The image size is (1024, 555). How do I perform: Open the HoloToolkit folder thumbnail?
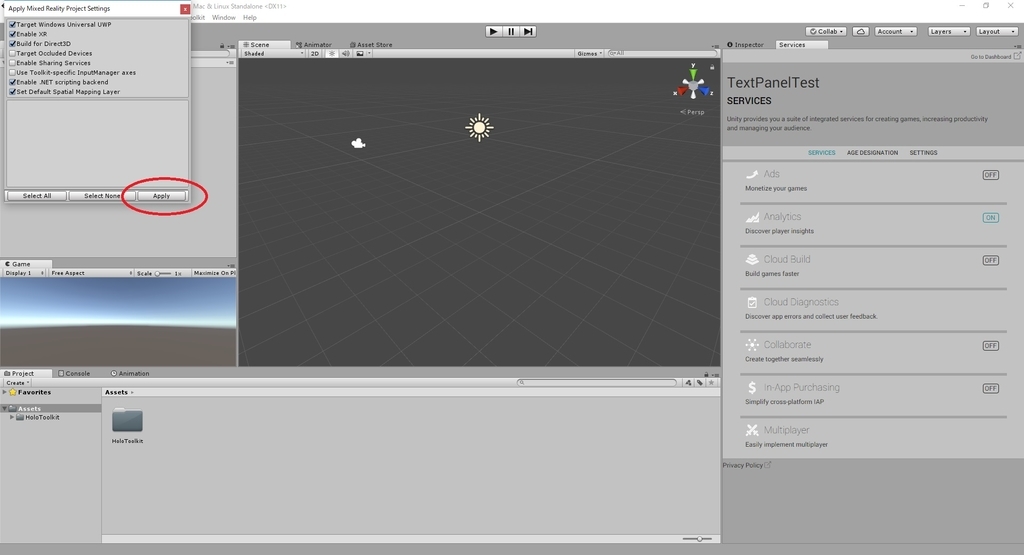(127, 420)
